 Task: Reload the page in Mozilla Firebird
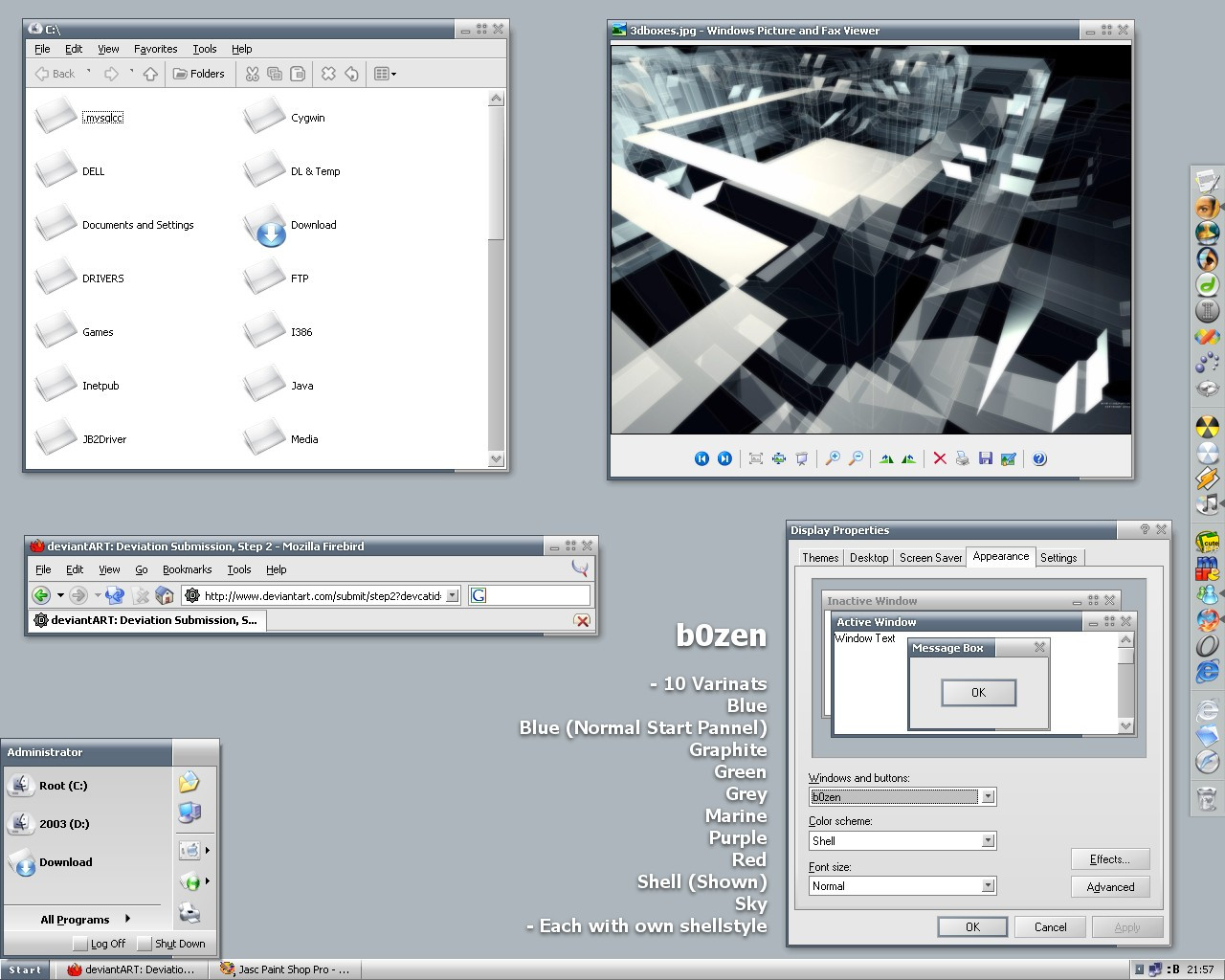pyautogui.click(x=115, y=595)
